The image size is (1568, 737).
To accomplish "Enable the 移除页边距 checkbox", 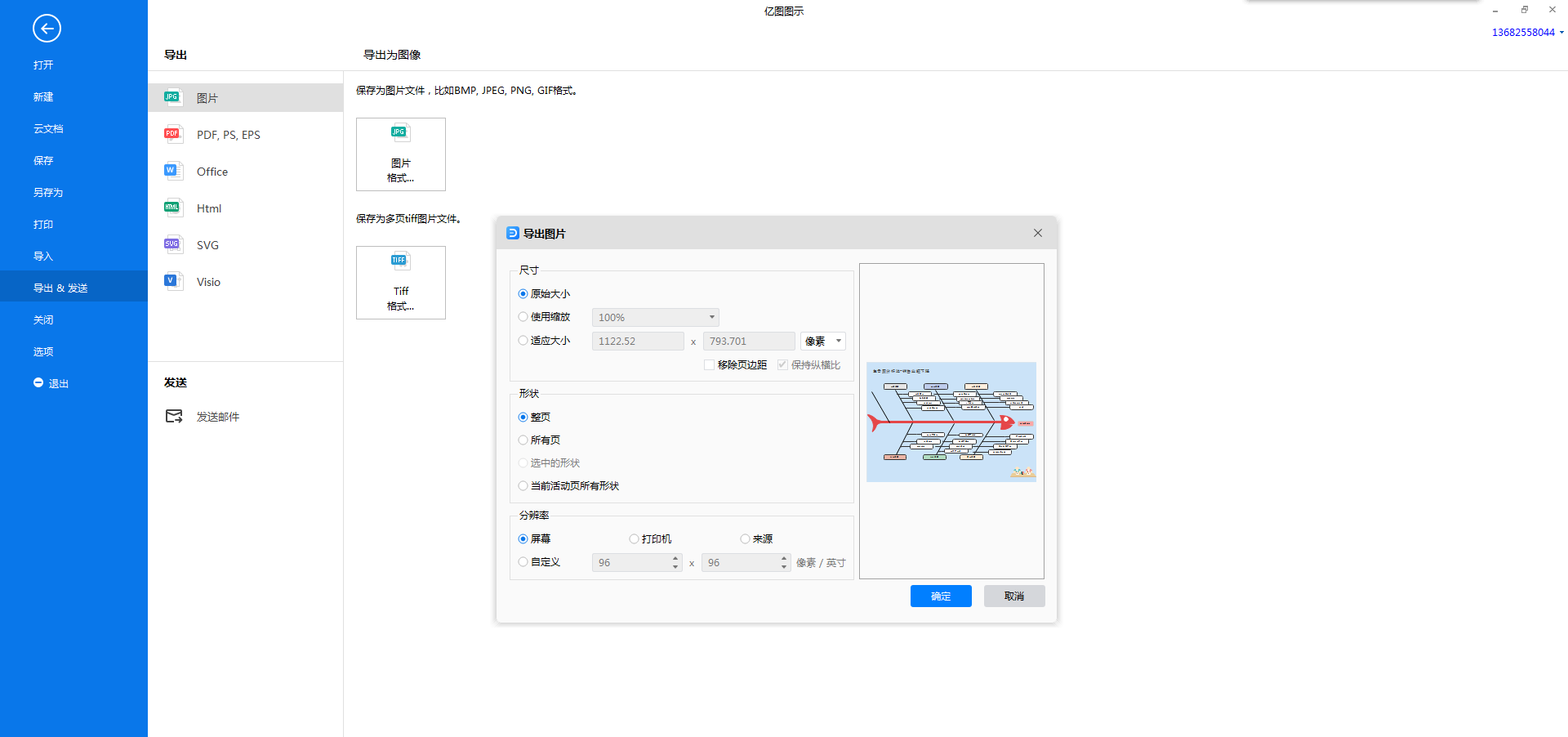I will [x=710, y=365].
